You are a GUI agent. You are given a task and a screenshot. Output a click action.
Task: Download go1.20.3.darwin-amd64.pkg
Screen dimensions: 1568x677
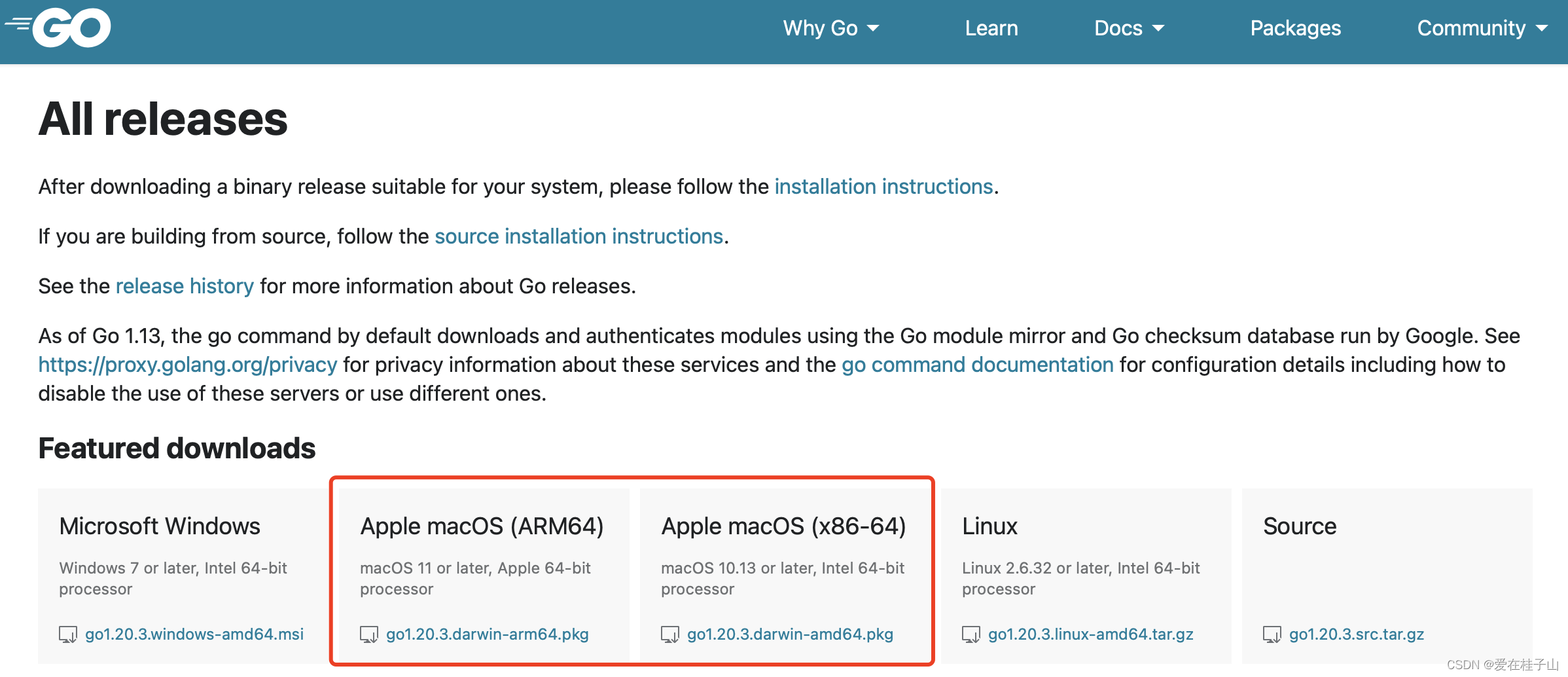tap(790, 634)
